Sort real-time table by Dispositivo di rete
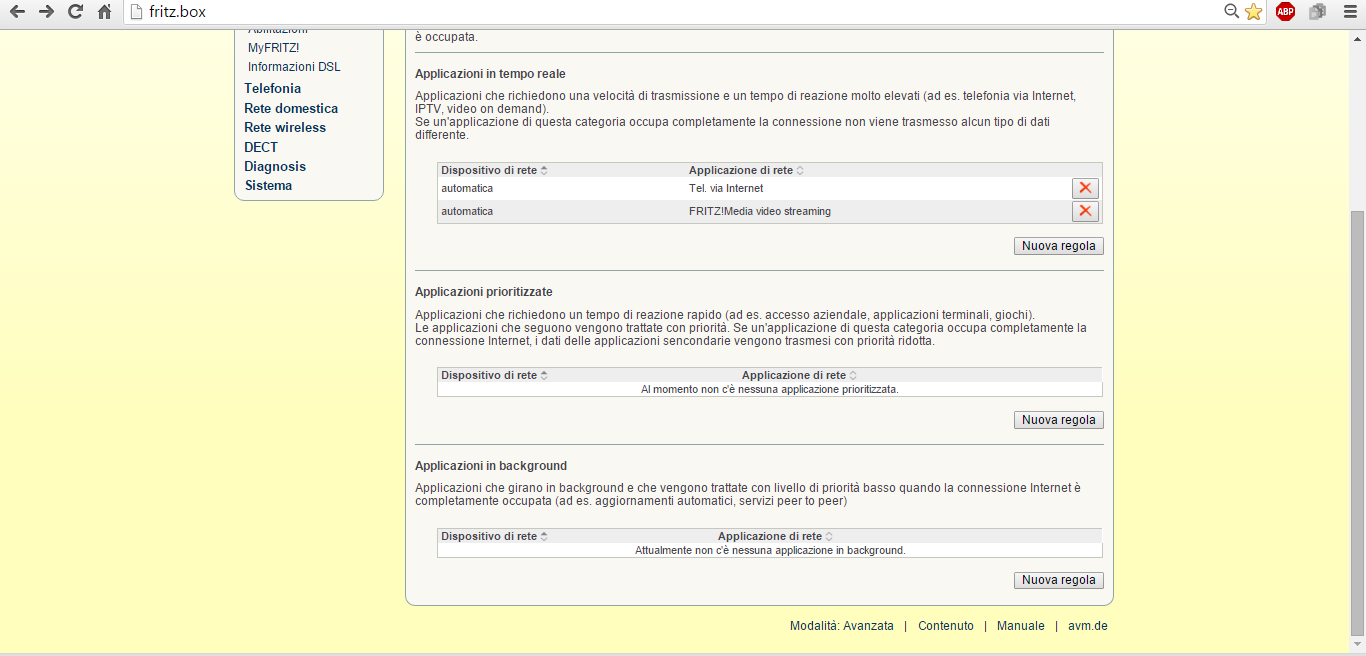This screenshot has width=1366, height=656. pos(494,170)
